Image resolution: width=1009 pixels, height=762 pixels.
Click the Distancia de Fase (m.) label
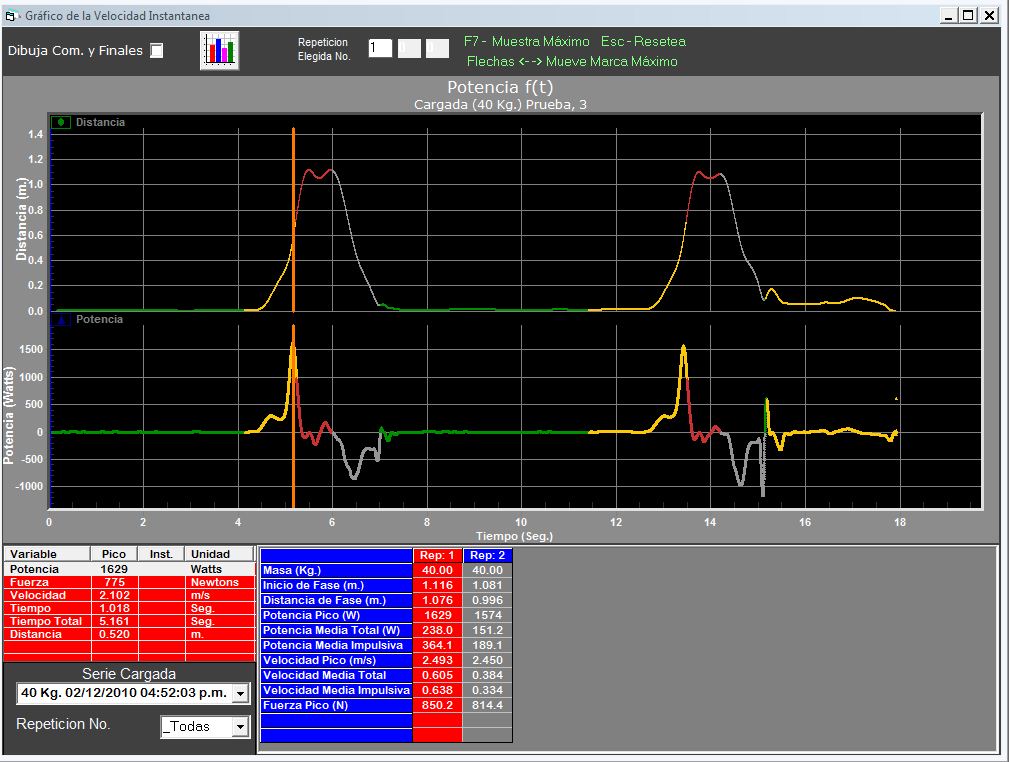(x=337, y=600)
